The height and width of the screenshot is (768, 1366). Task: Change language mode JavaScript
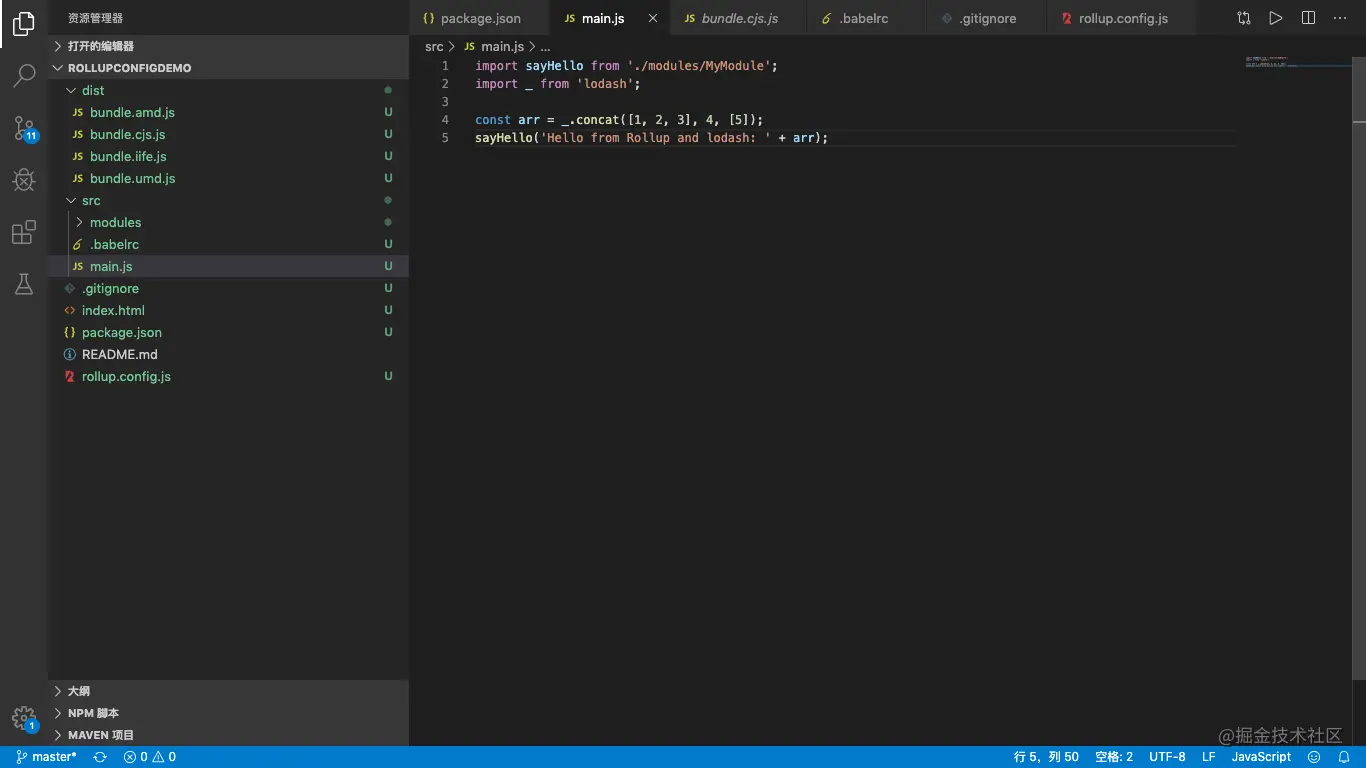[1261, 757]
